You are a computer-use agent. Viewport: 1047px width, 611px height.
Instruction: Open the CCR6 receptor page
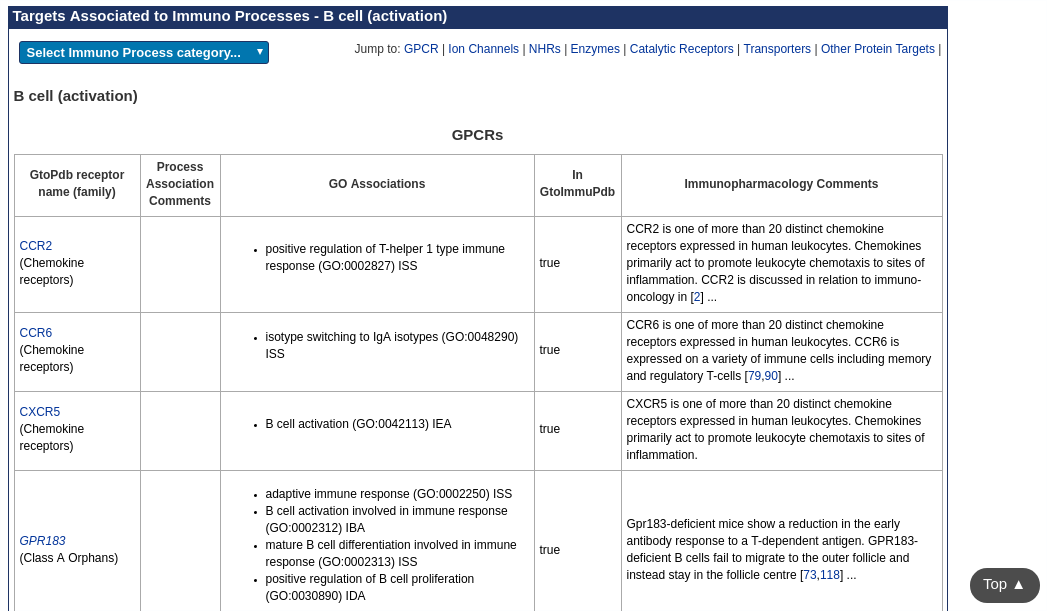(x=36, y=333)
